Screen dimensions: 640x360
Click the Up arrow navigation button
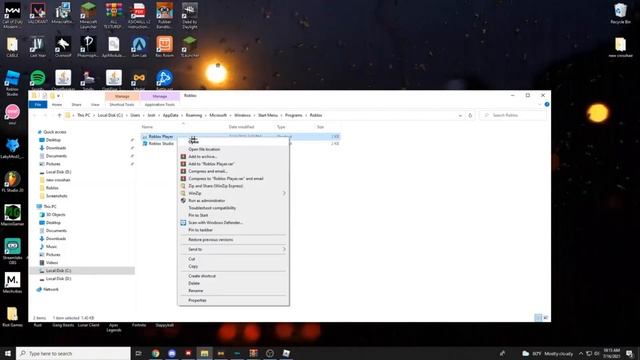59,116
